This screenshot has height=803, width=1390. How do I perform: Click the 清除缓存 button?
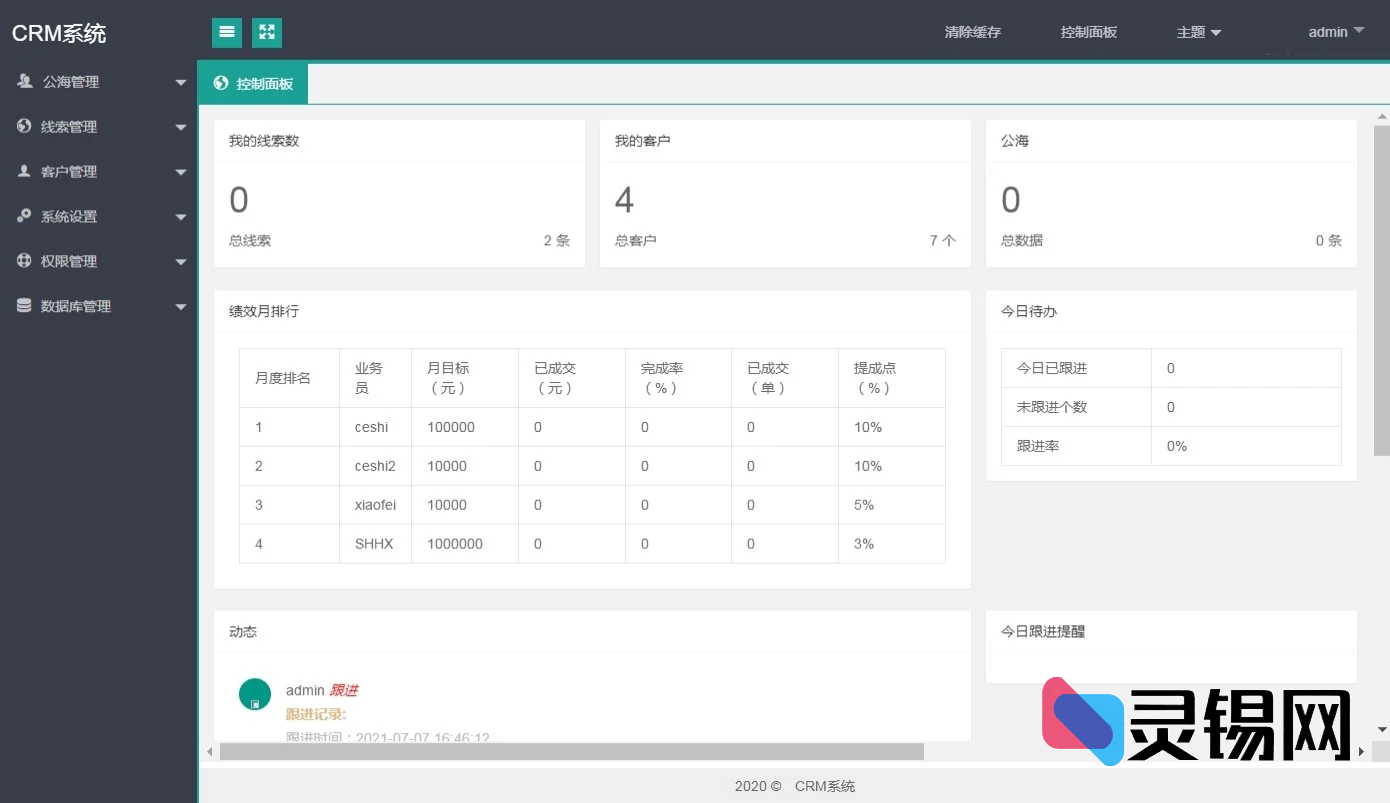[973, 32]
